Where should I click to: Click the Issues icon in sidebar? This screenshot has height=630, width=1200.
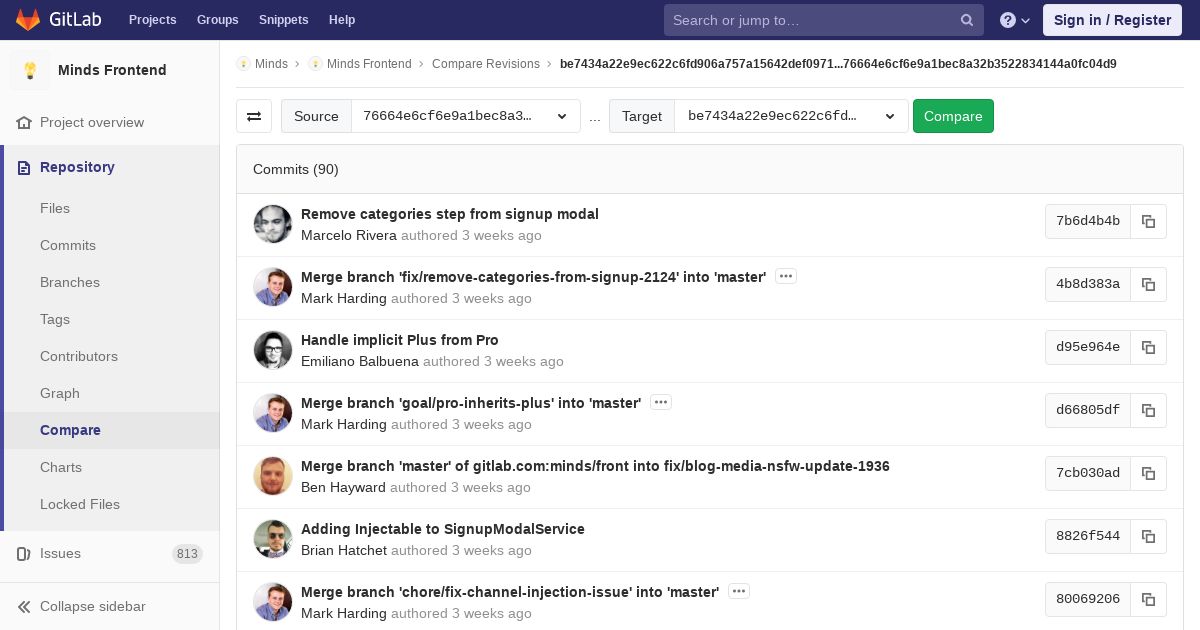point(24,553)
